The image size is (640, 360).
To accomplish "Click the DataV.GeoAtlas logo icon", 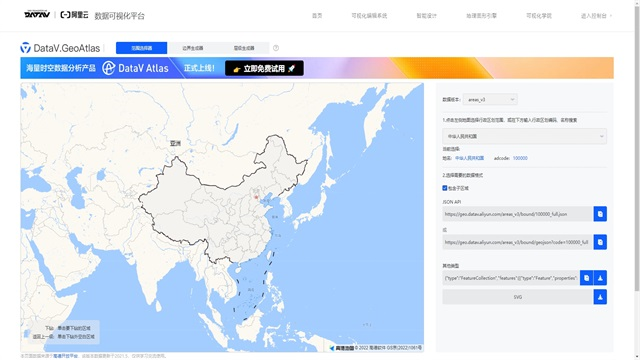I will click(x=25, y=48).
